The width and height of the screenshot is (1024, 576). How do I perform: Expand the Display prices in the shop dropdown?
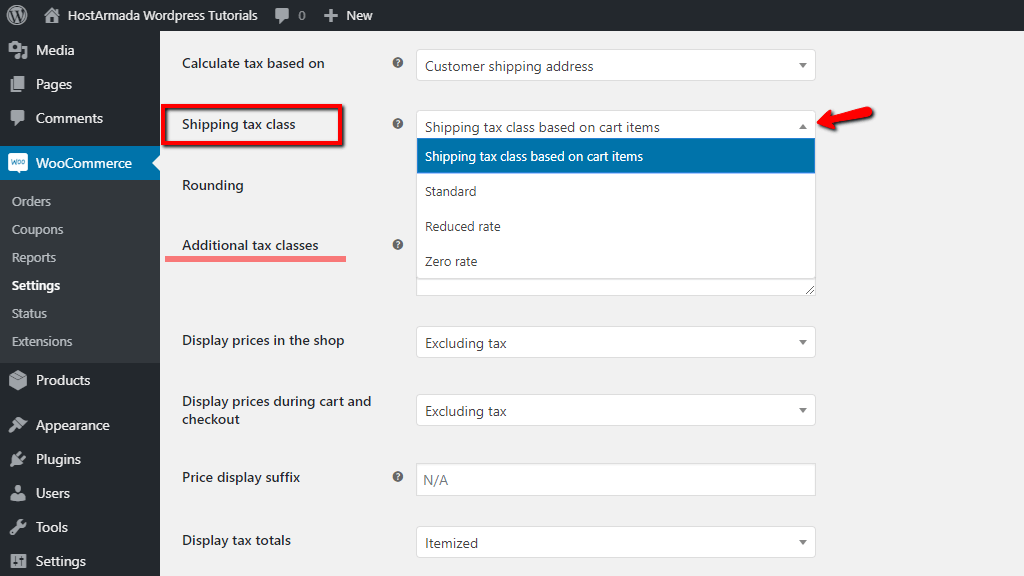click(x=615, y=343)
